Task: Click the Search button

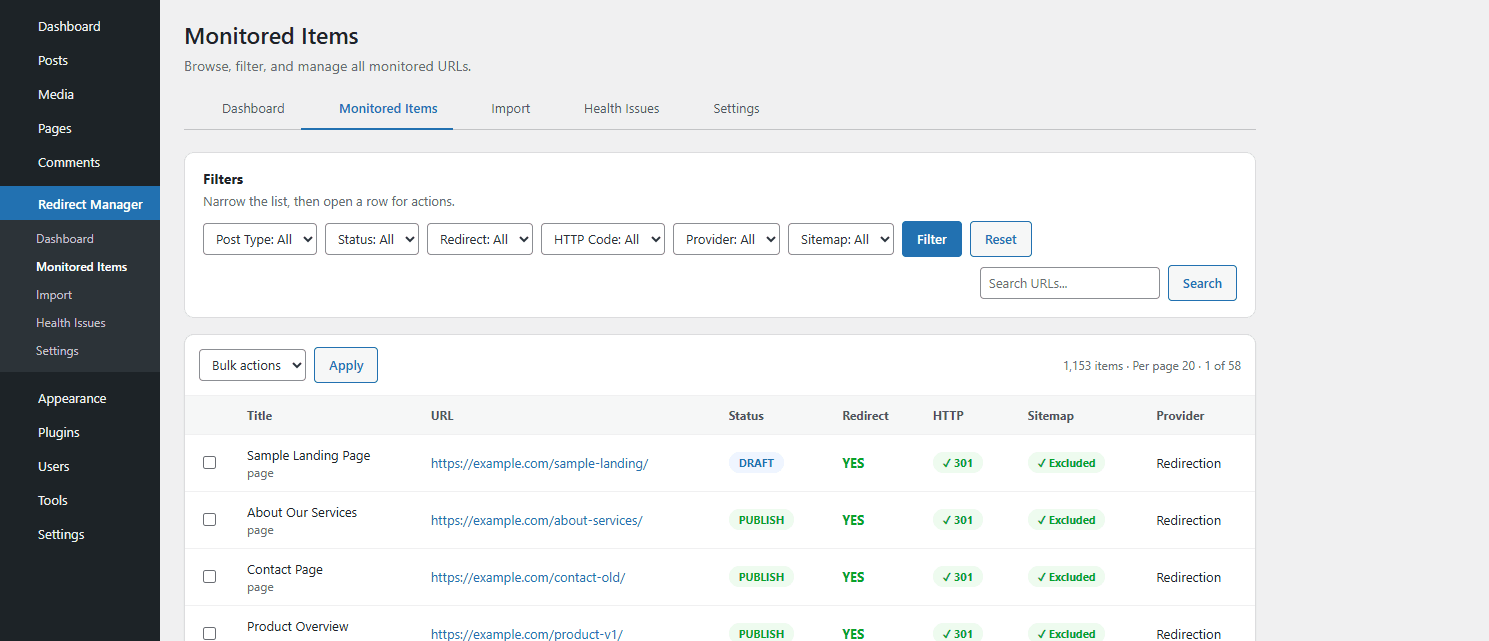Action: pos(1202,283)
